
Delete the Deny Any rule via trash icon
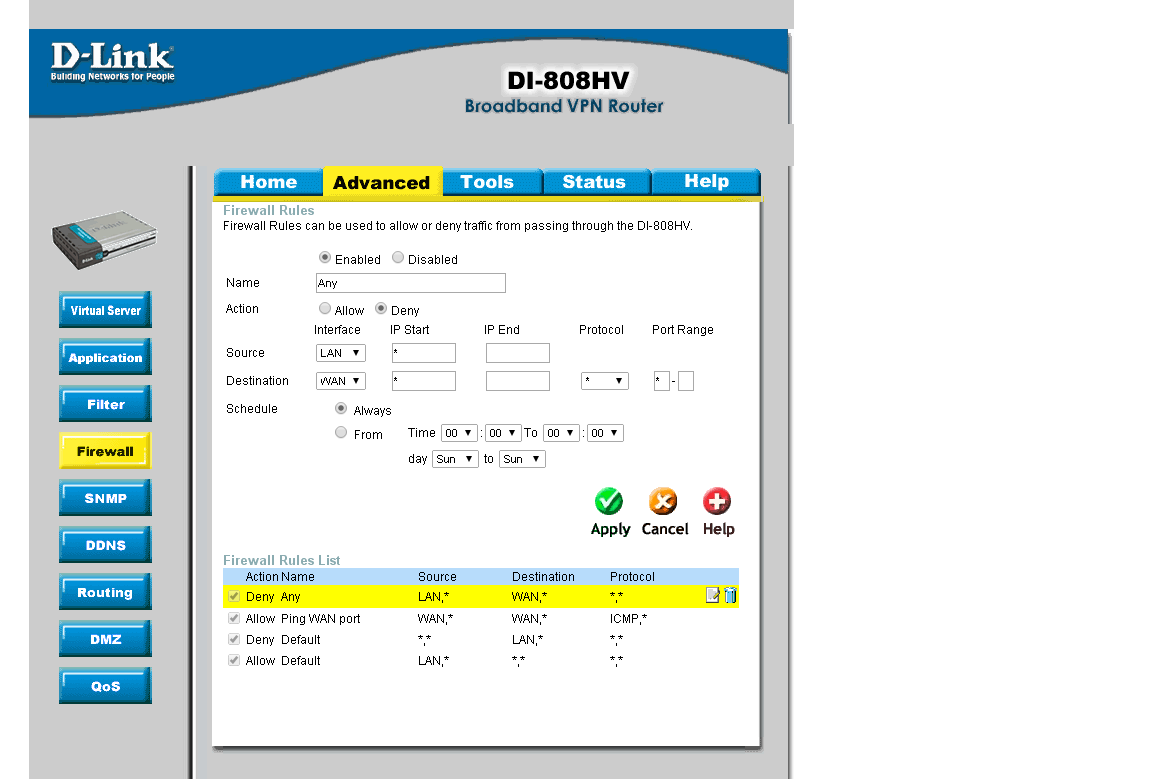tap(730, 596)
